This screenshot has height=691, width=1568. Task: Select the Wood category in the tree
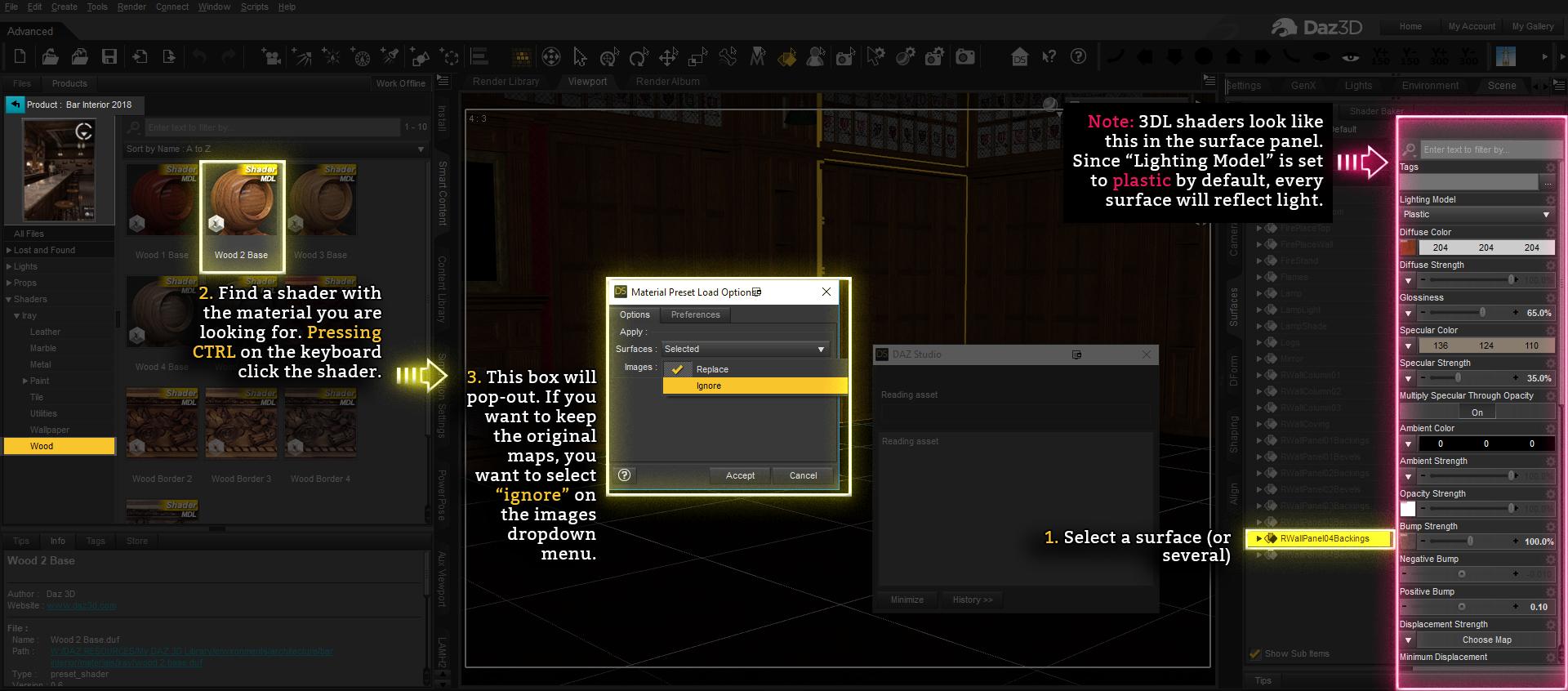point(60,446)
